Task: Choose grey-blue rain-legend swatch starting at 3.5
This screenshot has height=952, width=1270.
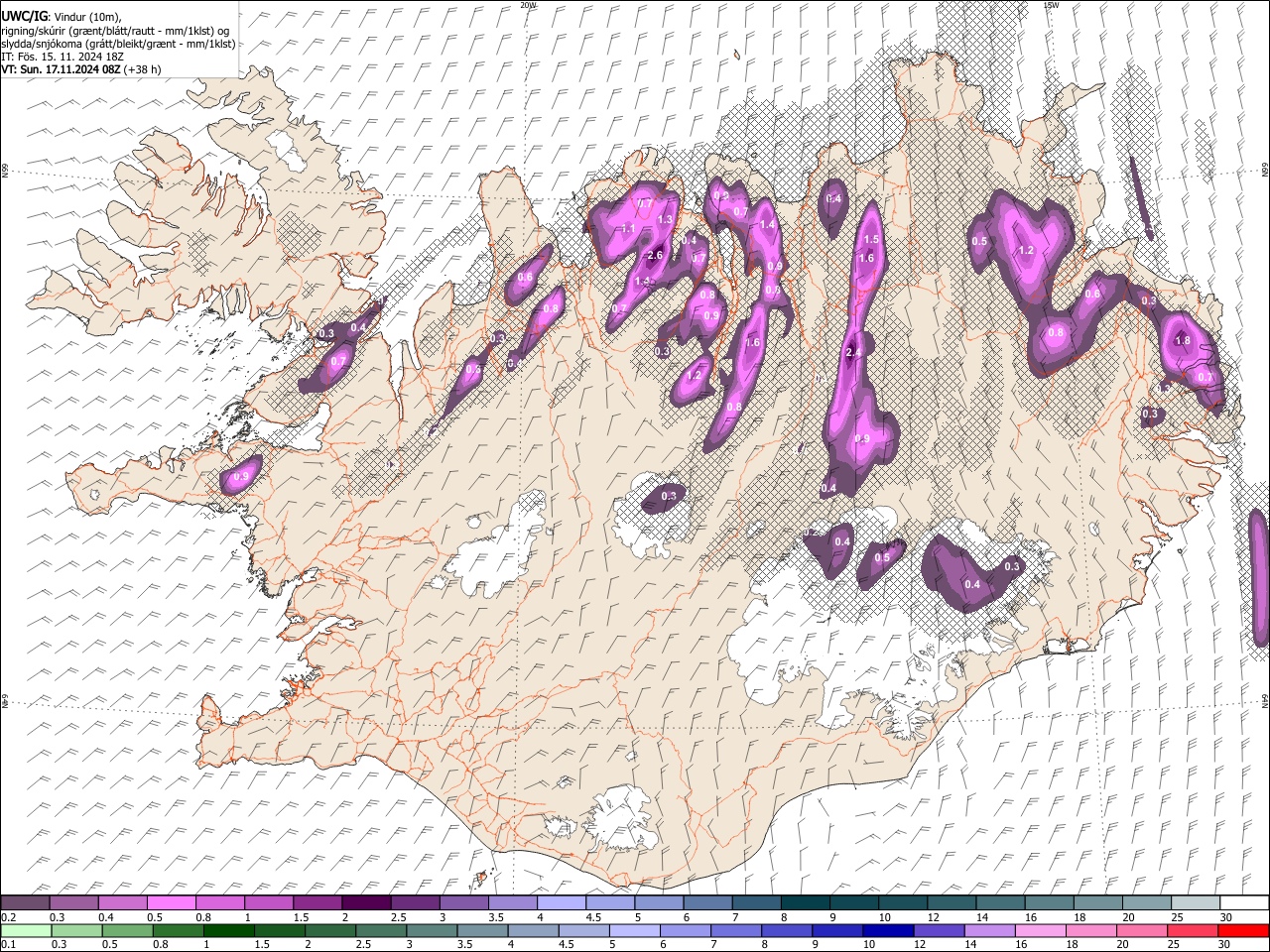Action: point(481,930)
